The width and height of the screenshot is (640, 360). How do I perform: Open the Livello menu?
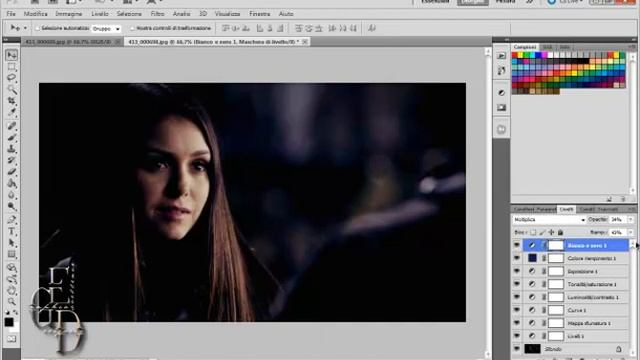coord(100,14)
